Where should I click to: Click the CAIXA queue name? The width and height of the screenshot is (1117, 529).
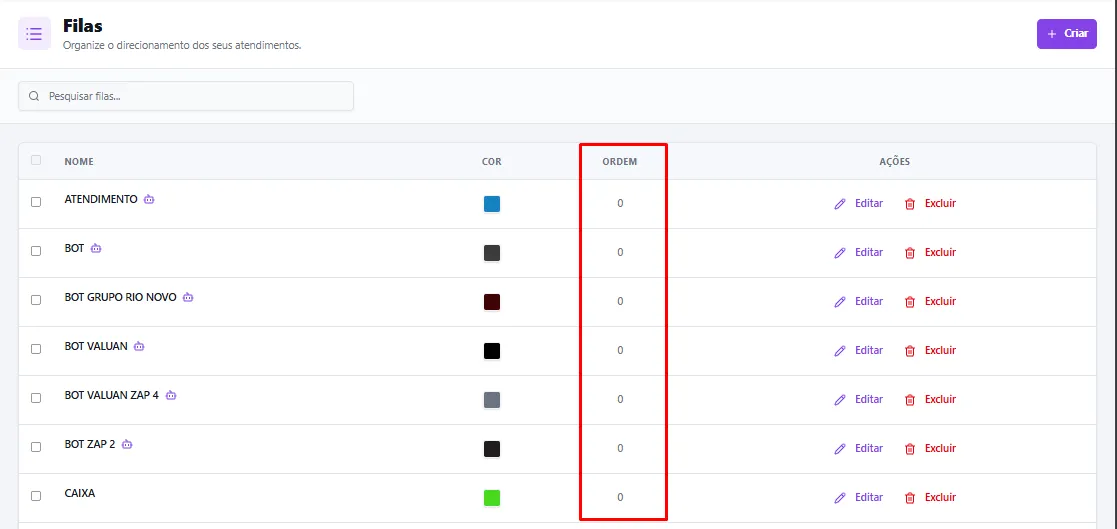[x=80, y=493]
